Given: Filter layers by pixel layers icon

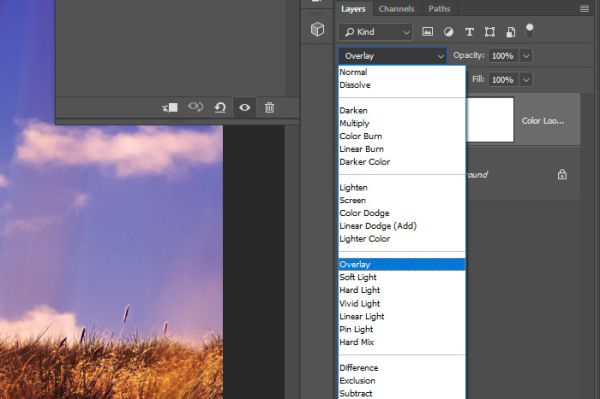Looking at the screenshot, I should click(x=427, y=32).
